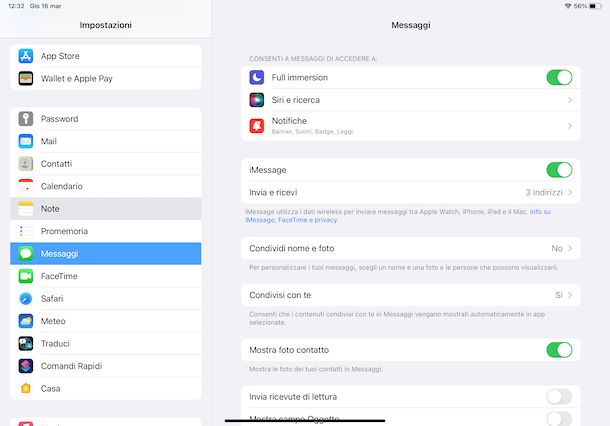Tap the Promemoria icon
The width and height of the screenshot is (610, 426).
click(x=26, y=231)
